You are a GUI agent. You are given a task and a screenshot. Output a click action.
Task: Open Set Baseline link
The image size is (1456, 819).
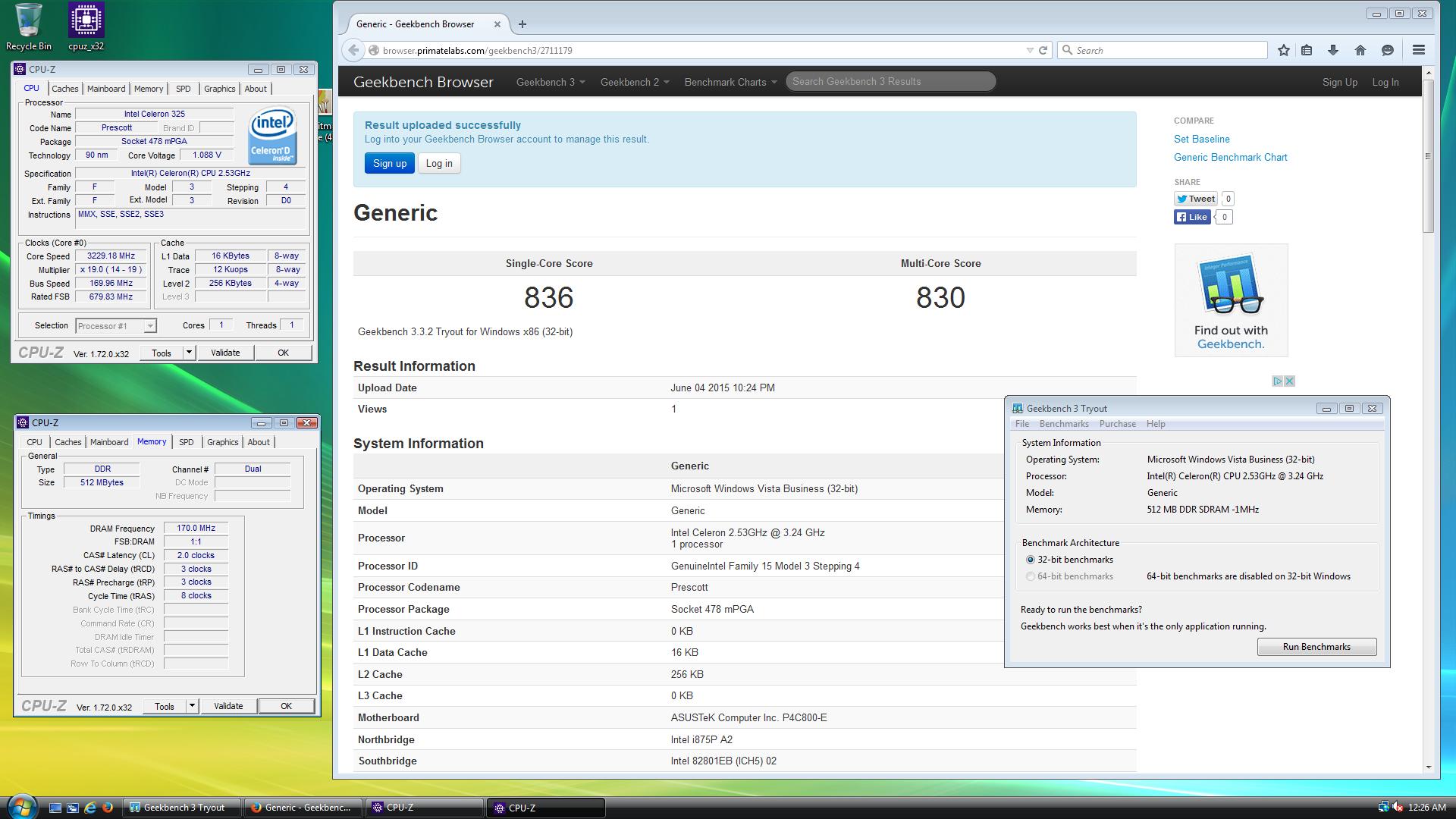coord(1202,139)
